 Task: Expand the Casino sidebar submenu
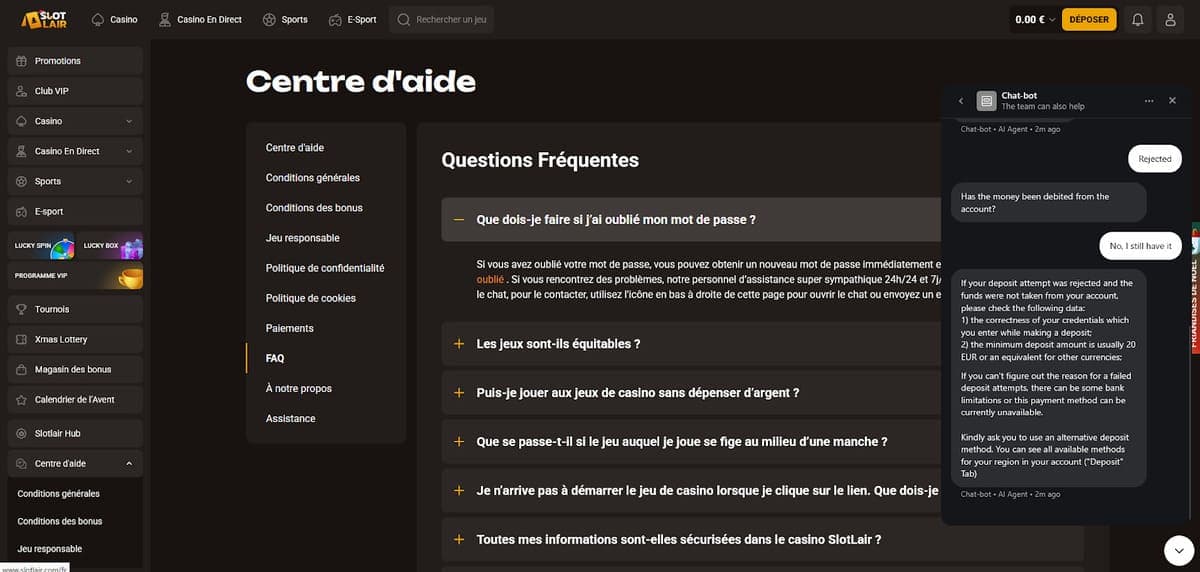pos(129,121)
